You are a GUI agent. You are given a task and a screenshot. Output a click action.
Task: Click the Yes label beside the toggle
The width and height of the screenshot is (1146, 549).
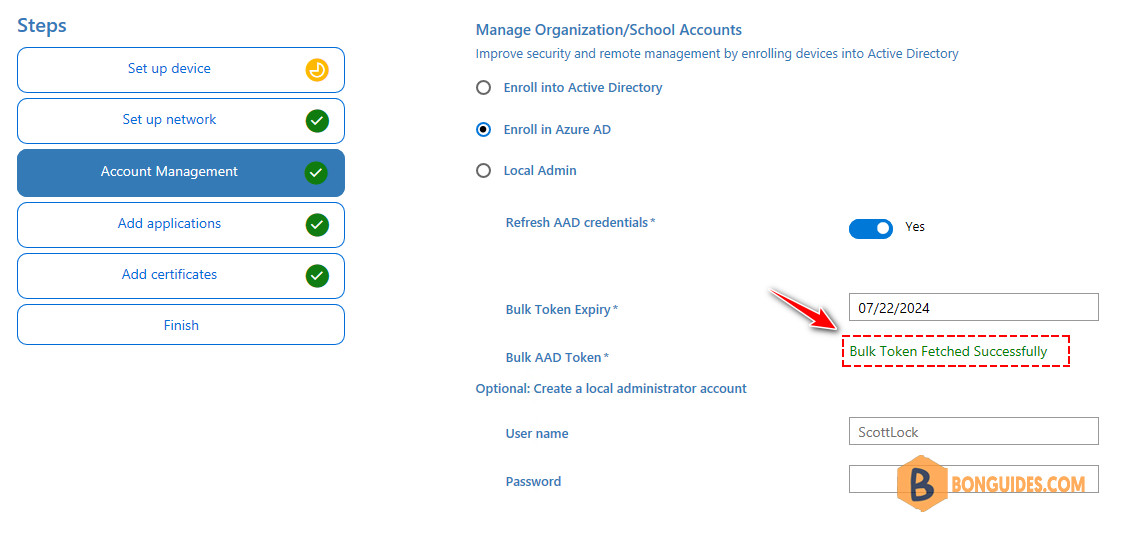pyautogui.click(x=915, y=227)
